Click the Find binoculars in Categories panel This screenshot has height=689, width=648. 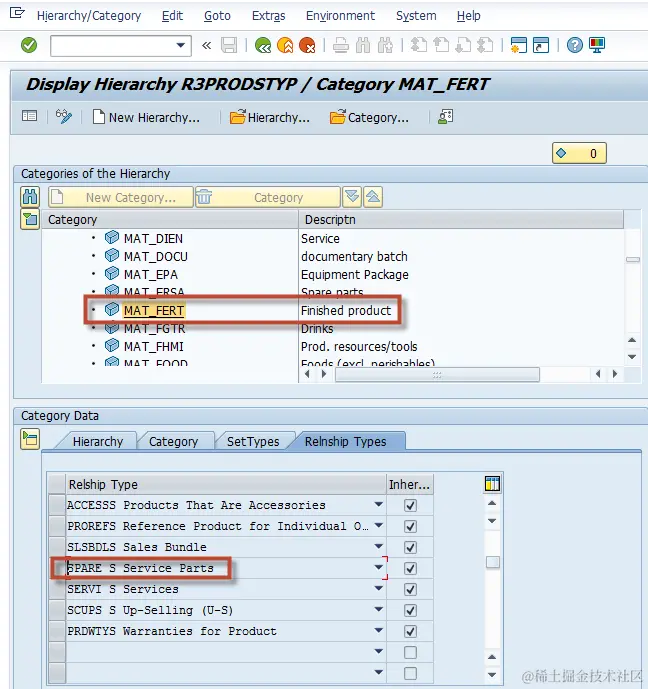(x=30, y=197)
